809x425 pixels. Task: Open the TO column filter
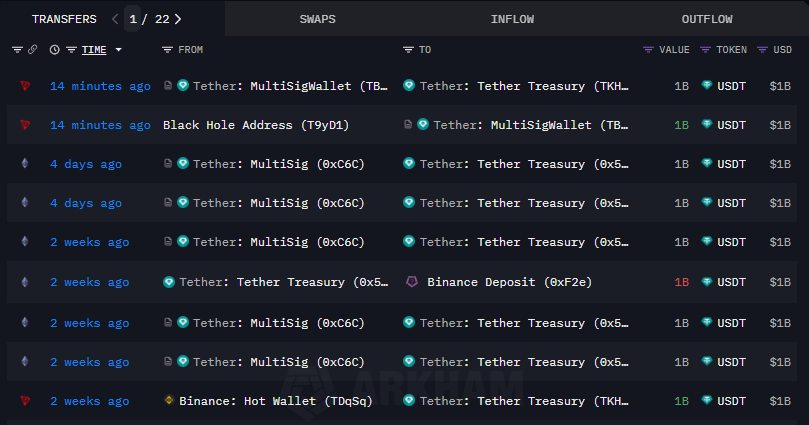coord(408,50)
